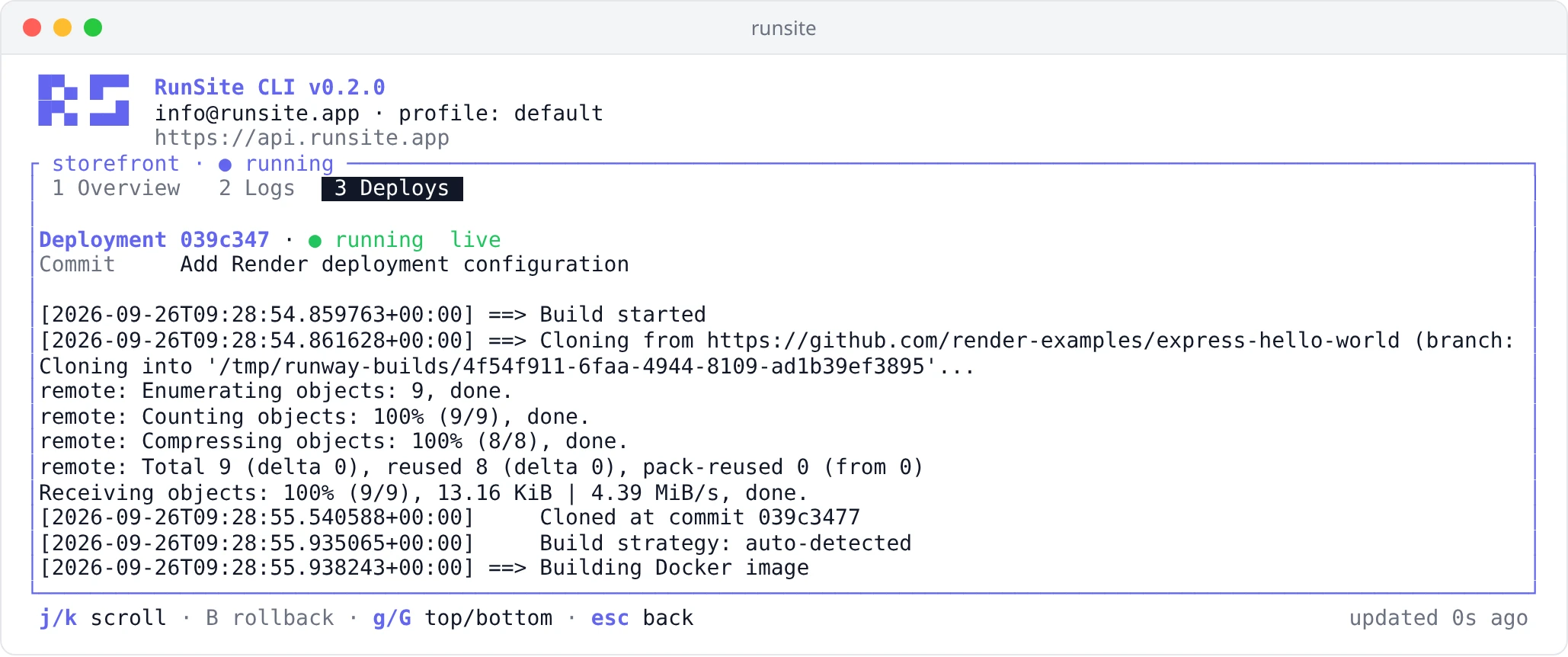
Task: Switch to the 1 Overview tab
Action: (x=117, y=188)
